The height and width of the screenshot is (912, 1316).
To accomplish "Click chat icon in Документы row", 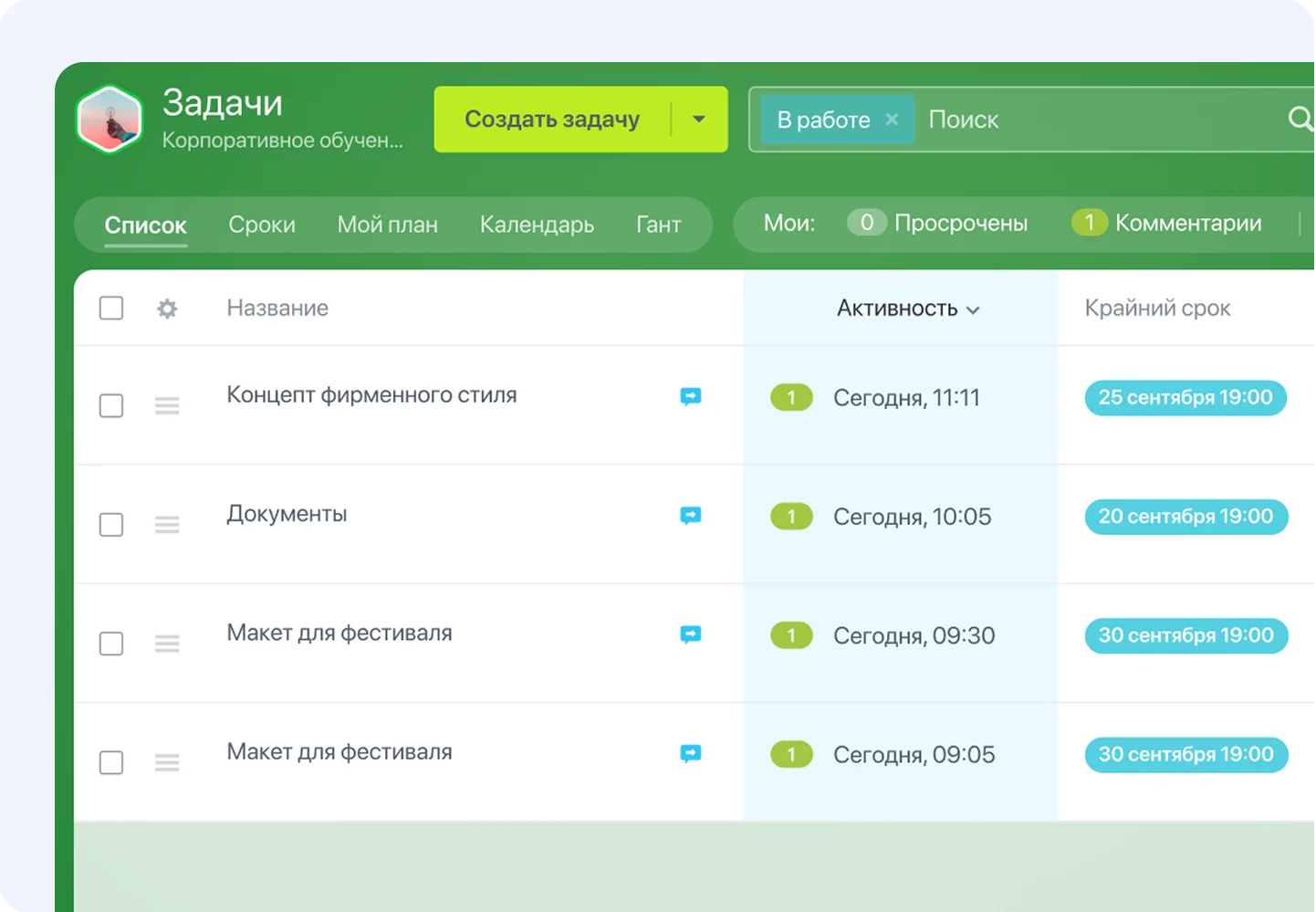I will [691, 516].
